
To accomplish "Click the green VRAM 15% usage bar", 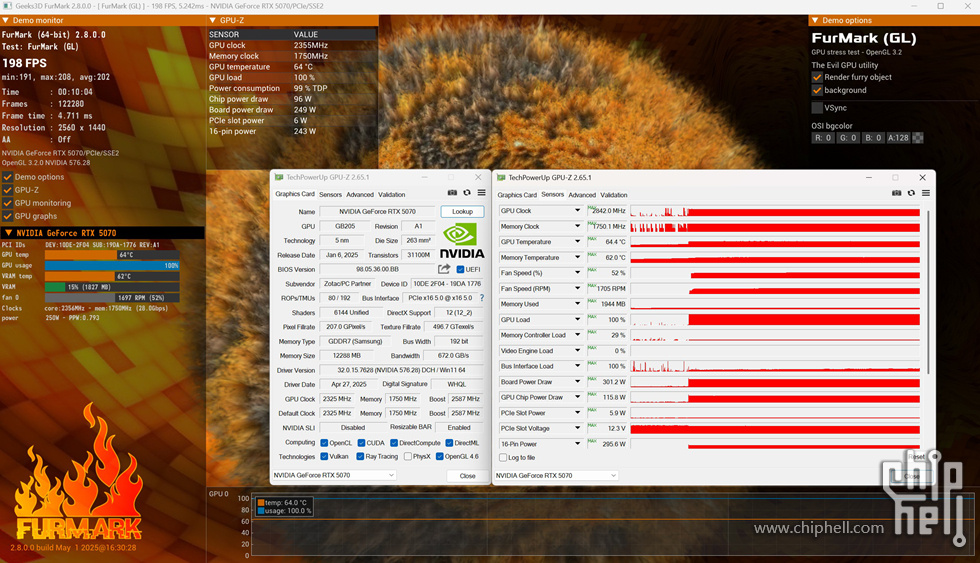I will [55, 287].
